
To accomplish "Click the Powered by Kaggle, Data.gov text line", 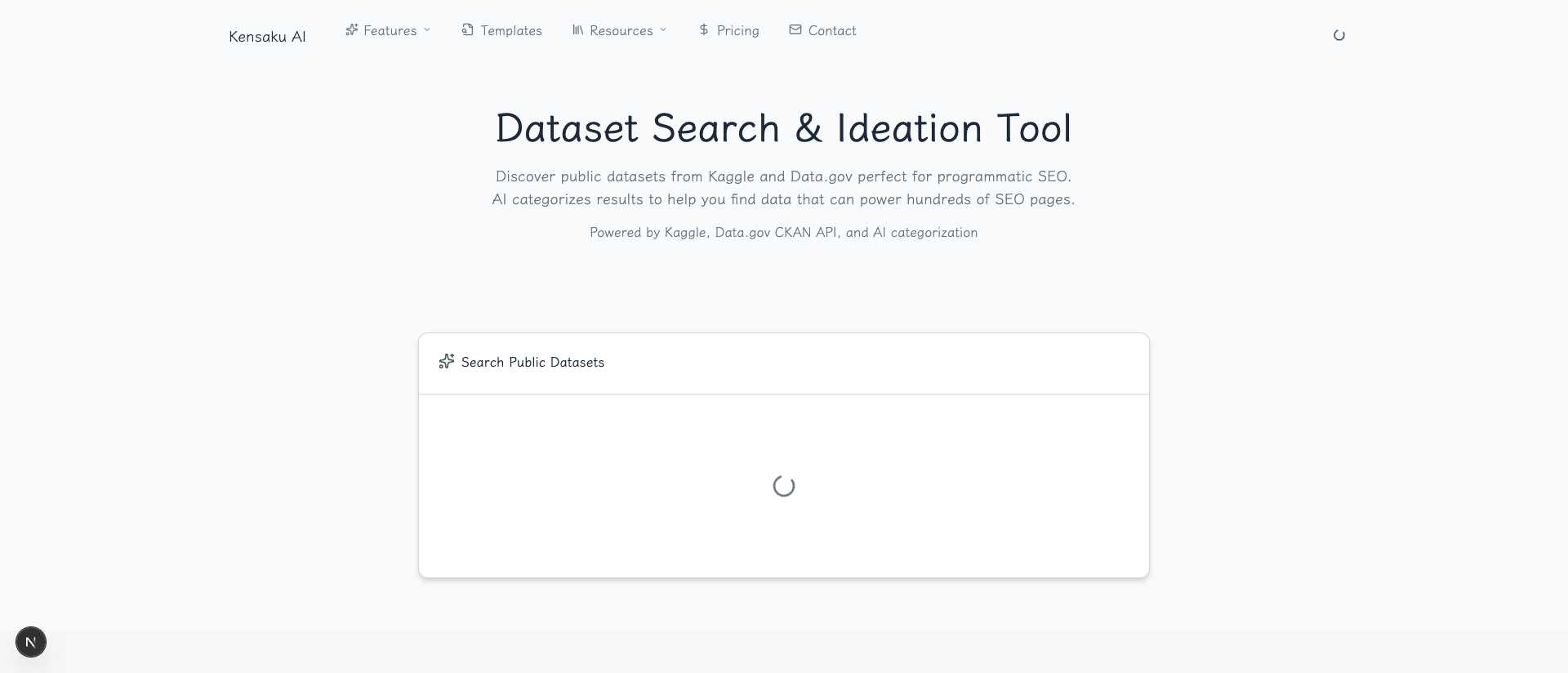I will (x=783, y=233).
